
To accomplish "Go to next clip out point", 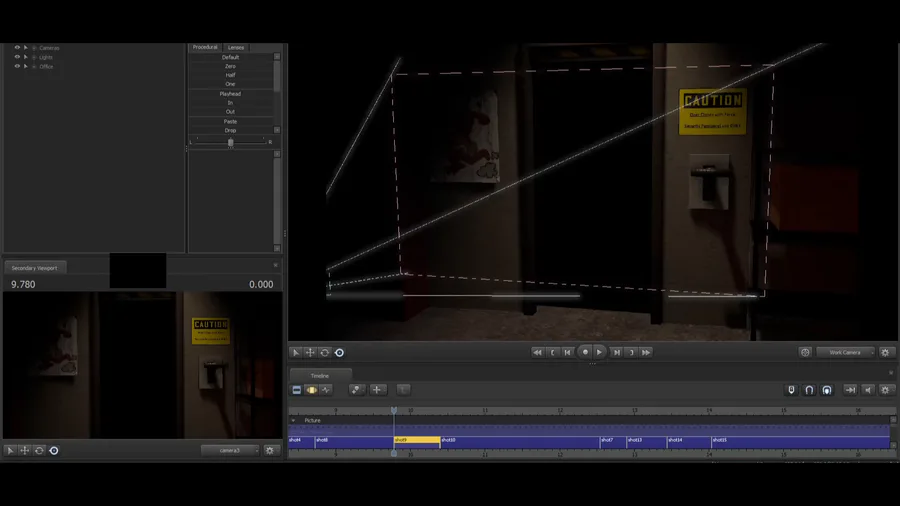I will pos(631,352).
